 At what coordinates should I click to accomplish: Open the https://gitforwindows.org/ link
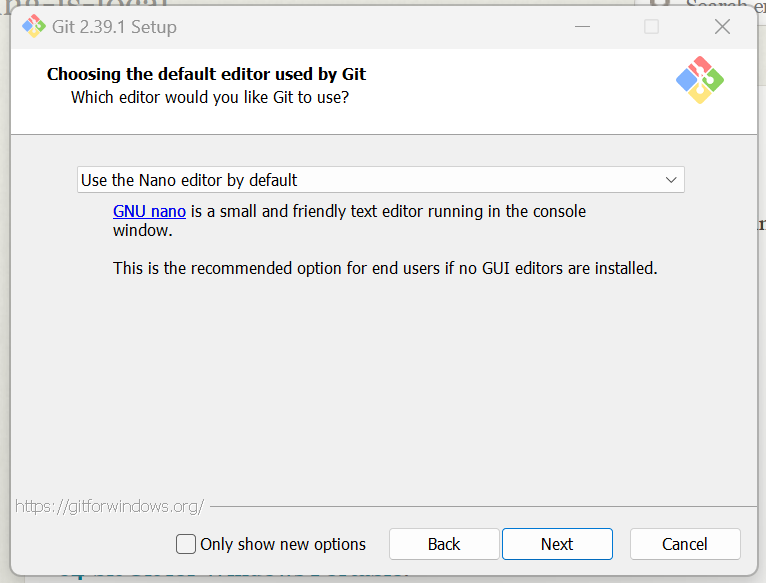pyautogui.click(x=109, y=506)
